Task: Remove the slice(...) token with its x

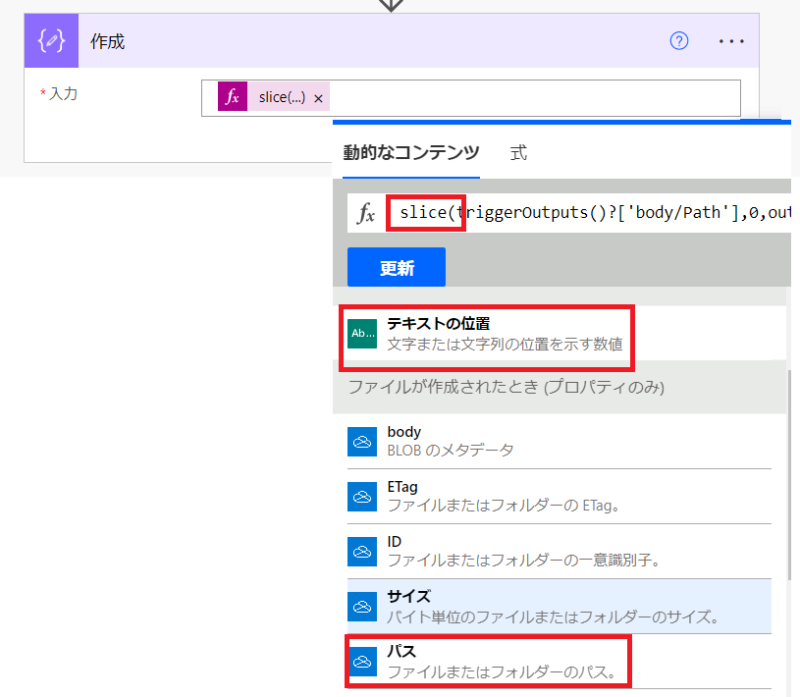Action: 318,98
